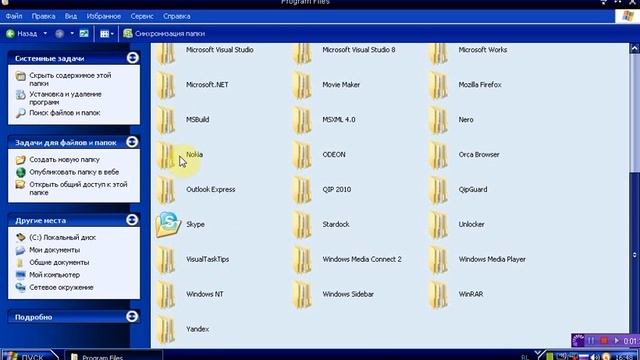Click the vertical scrollbar thumb
This screenshot has height=360, width=640.
tap(635, 112)
